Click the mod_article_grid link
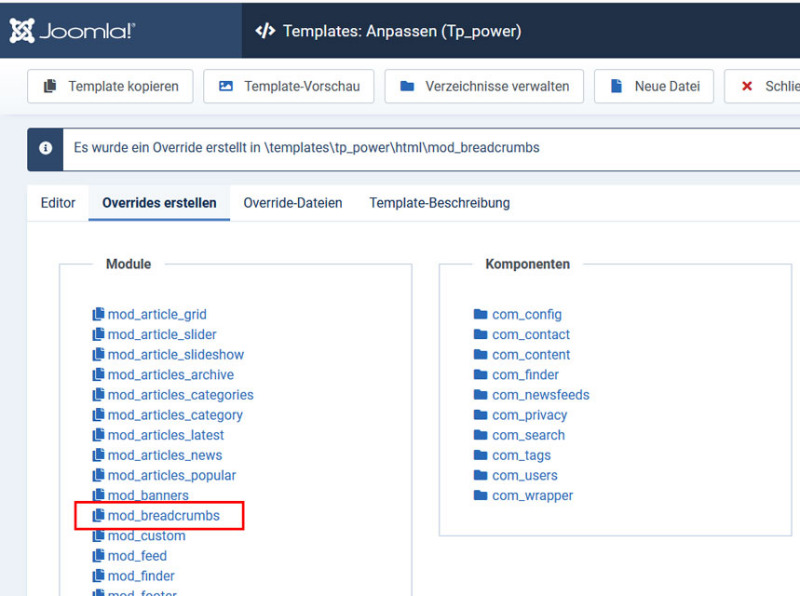800x596 pixels. pos(157,314)
